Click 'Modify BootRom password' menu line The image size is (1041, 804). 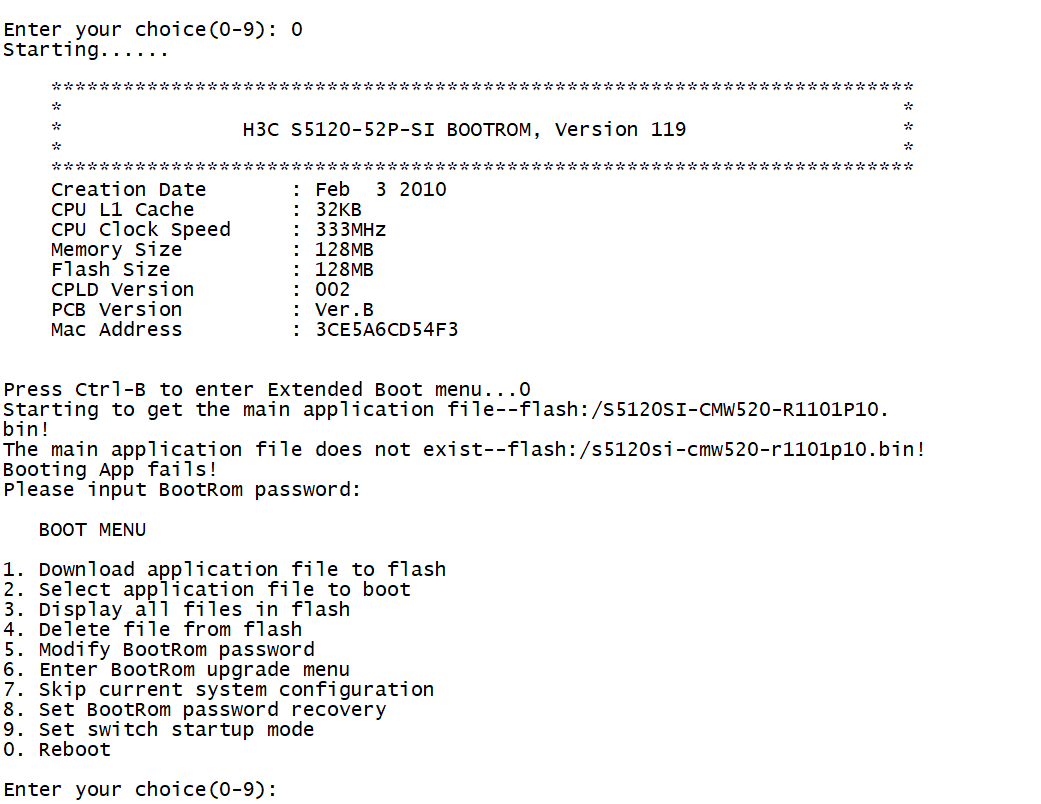159,650
